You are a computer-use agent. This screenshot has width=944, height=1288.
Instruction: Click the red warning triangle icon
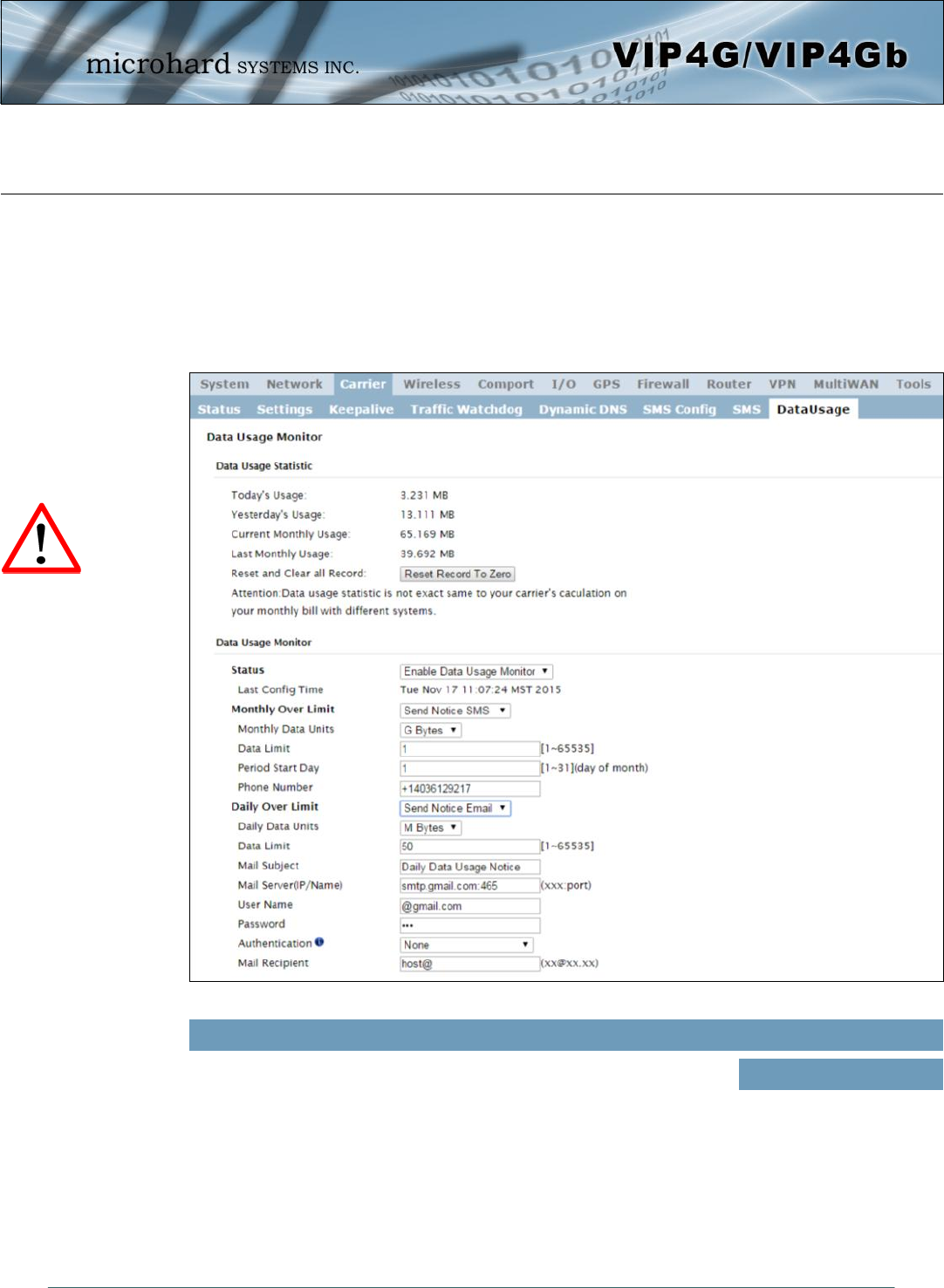point(41,538)
